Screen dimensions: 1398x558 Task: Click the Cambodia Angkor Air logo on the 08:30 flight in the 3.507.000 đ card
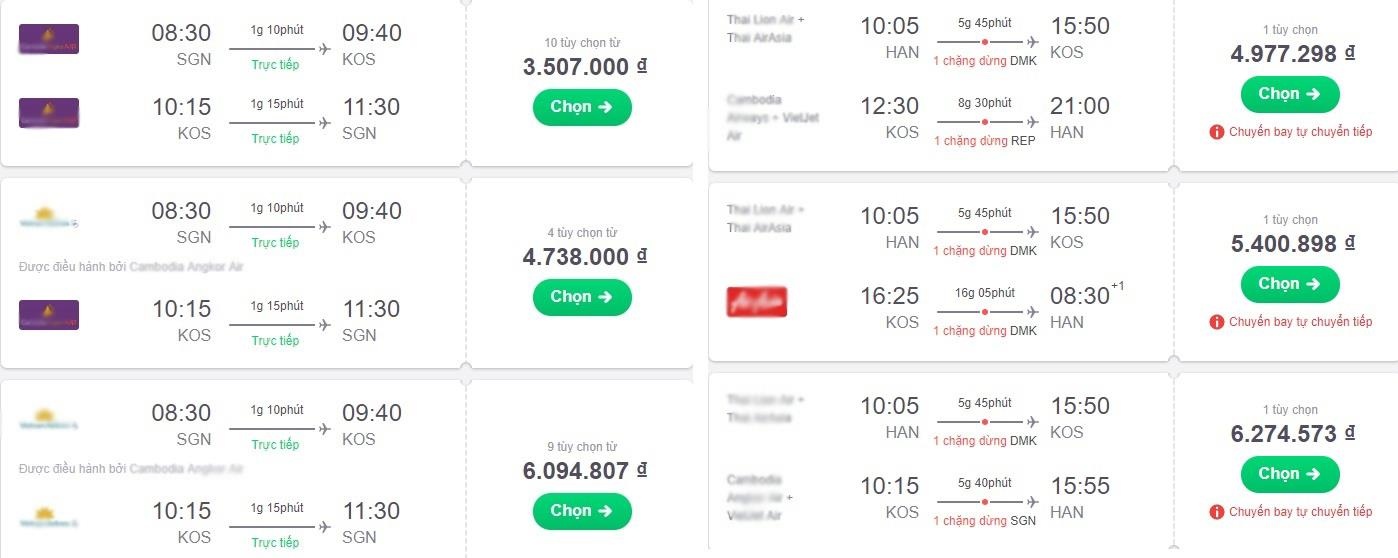pyautogui.click(x=49, y=40)
